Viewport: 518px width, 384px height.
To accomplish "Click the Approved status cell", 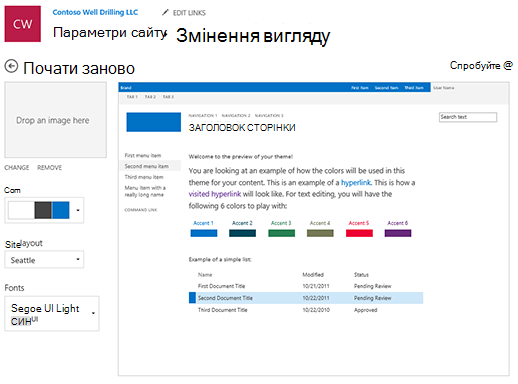I will coord(366,310).
